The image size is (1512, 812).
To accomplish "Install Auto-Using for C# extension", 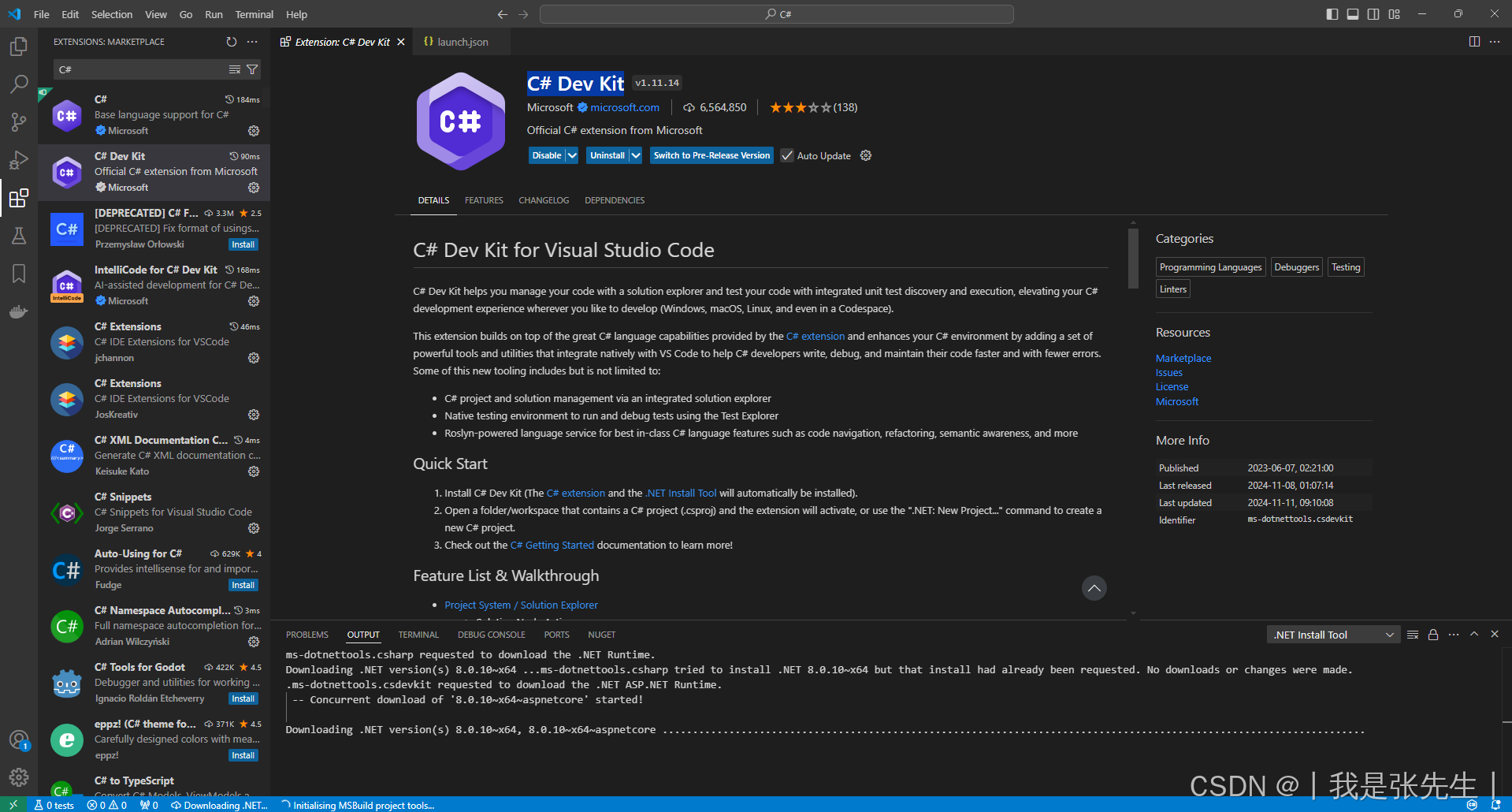I will point(243,585).
